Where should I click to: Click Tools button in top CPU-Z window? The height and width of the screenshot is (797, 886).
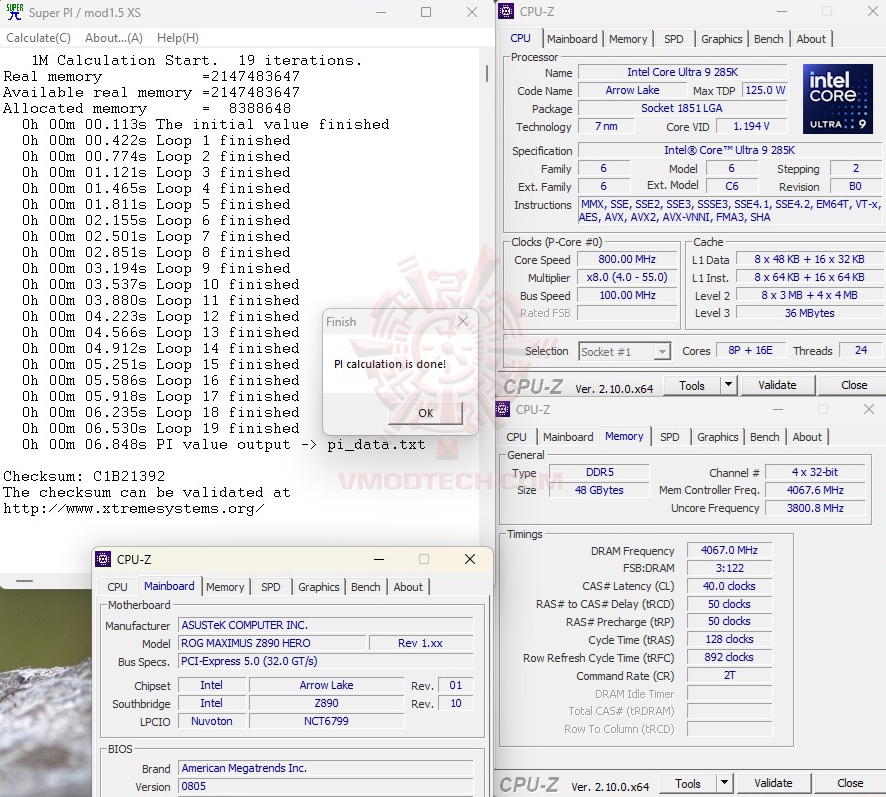(x=692, y=385)
